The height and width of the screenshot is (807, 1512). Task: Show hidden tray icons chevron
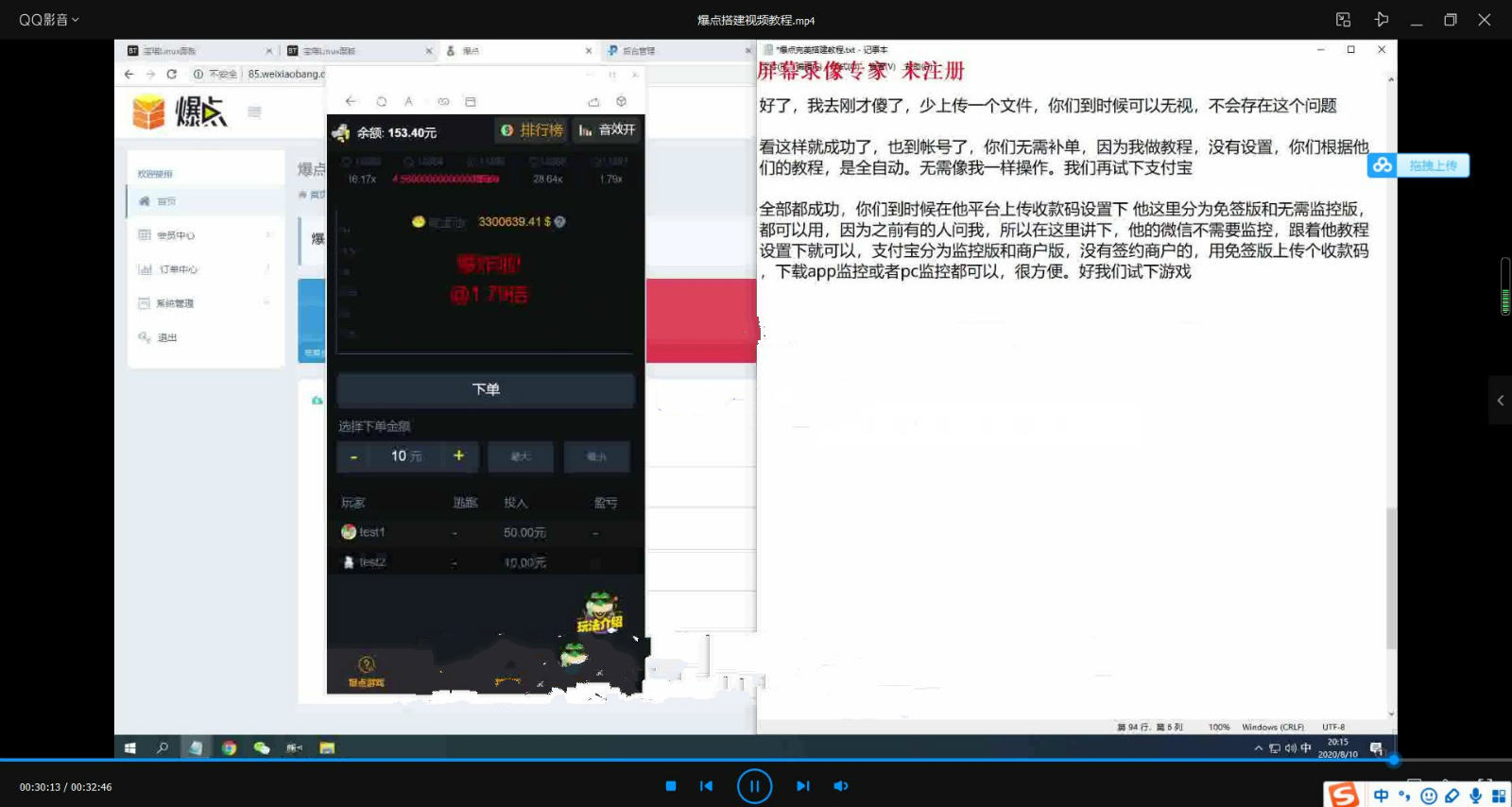coord(1258,747)
